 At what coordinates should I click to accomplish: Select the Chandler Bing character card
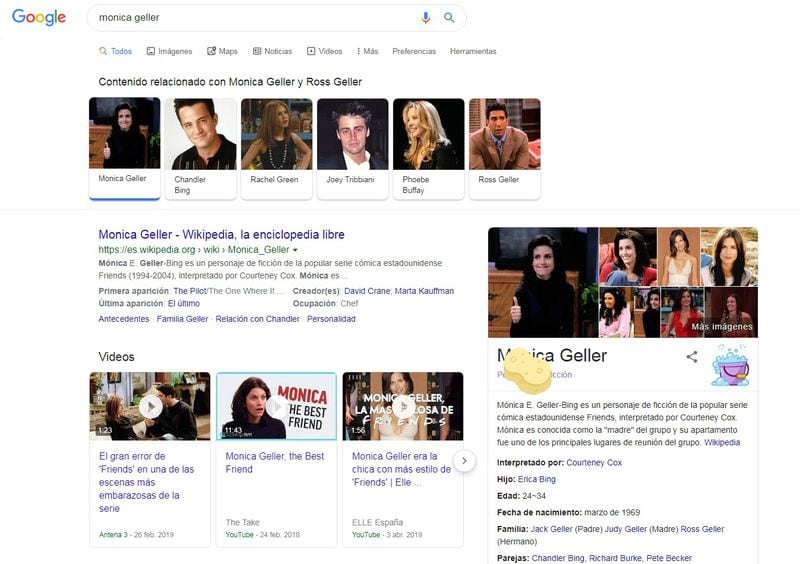tap(201, 148)
